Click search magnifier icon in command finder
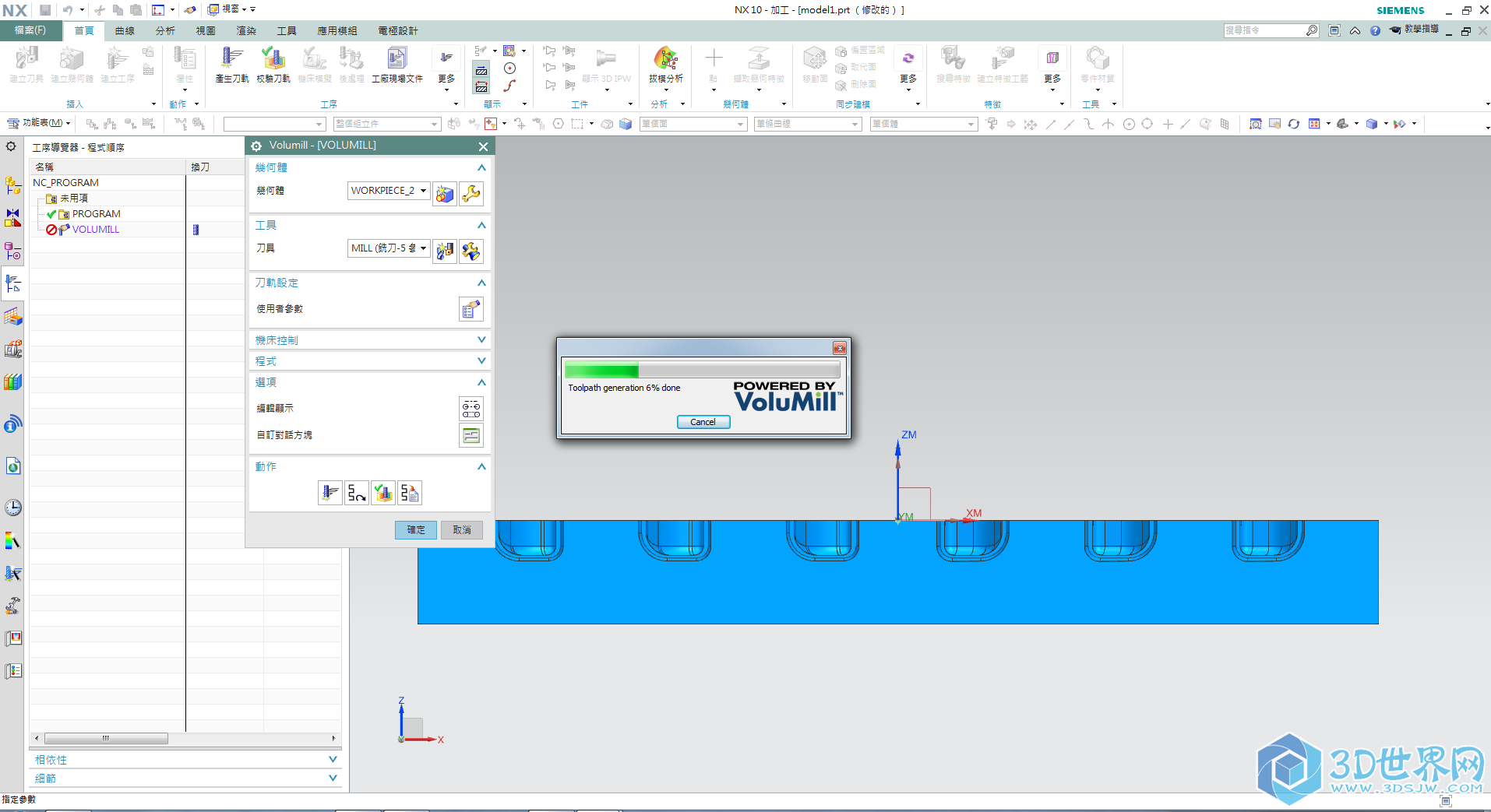1491x812 pixels. click(1312, 30)
